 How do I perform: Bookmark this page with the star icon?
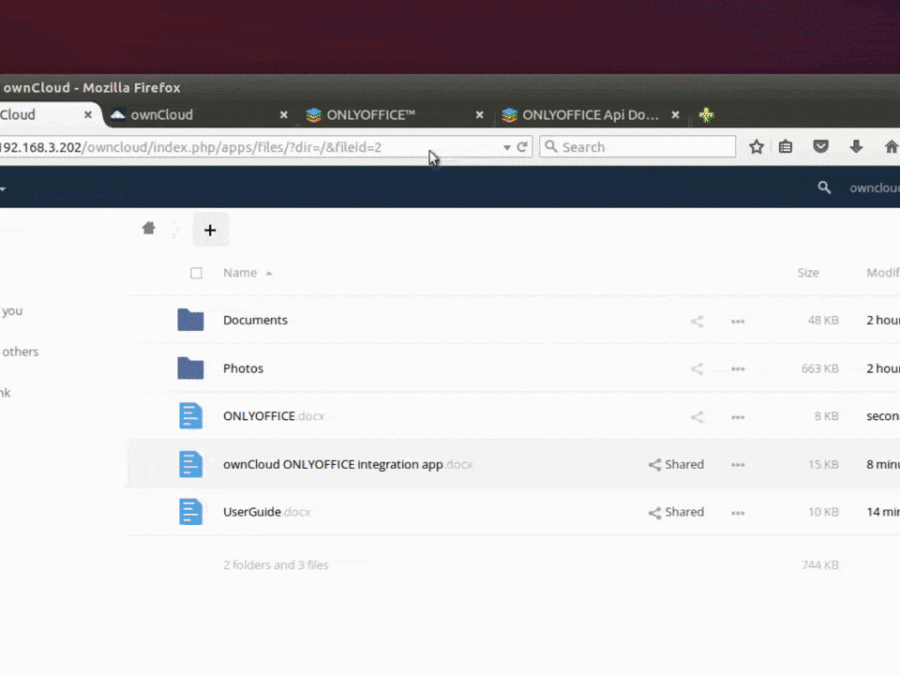point(757,147)
